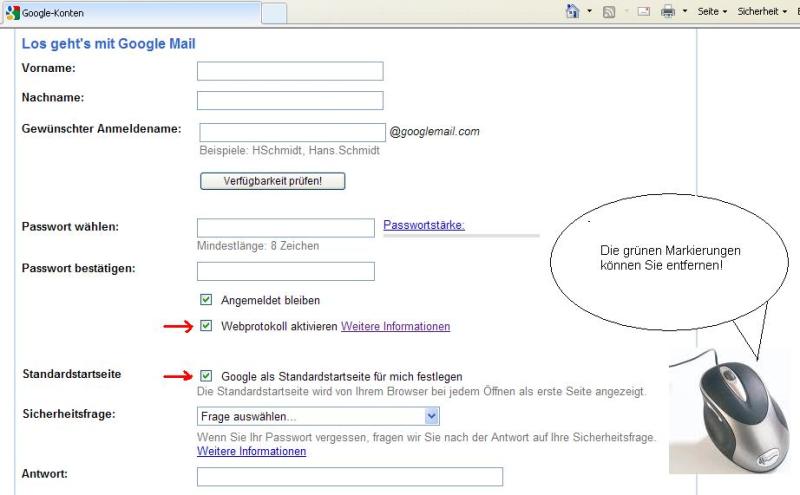Screen dimensions: 800x495
Task: Click the Home icon in the toolbar
Action: click(x=573, y=12)
